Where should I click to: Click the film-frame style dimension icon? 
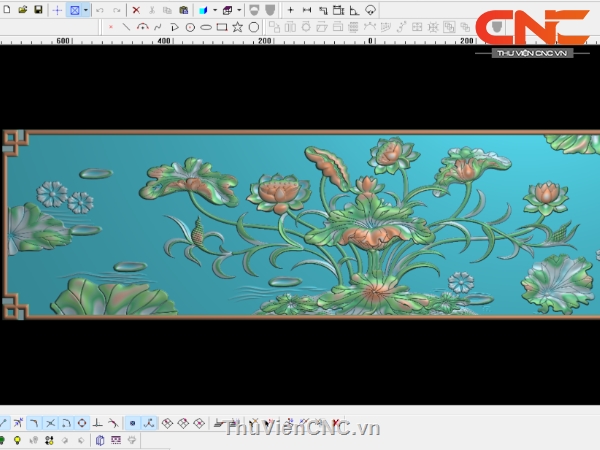click(x=338, y=10)
